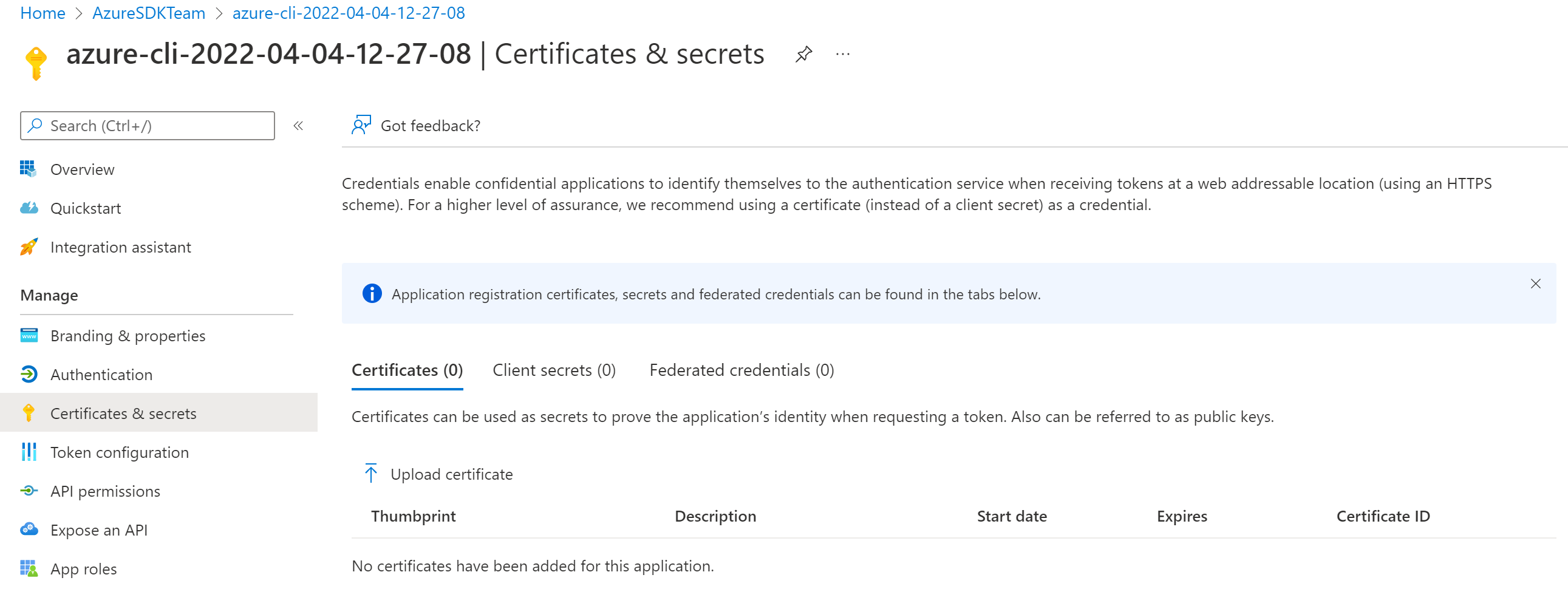The height and width of the screenshot is (589, 1568).
Task: Pin Certificates & secrets to dashboard
Action: point(804,53)
